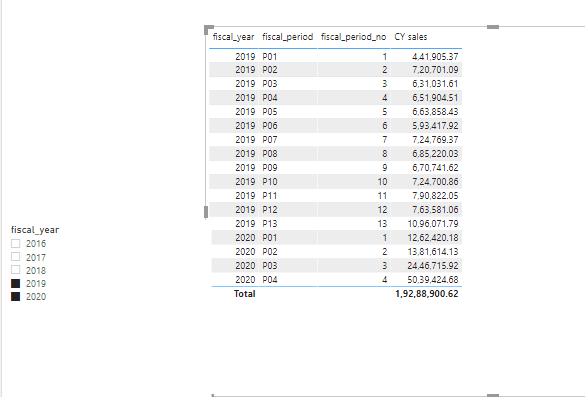This screenshot has height=397, width=585.
Task: Select the grand total 1,92,88,900.62
Action: pos(426,294)
